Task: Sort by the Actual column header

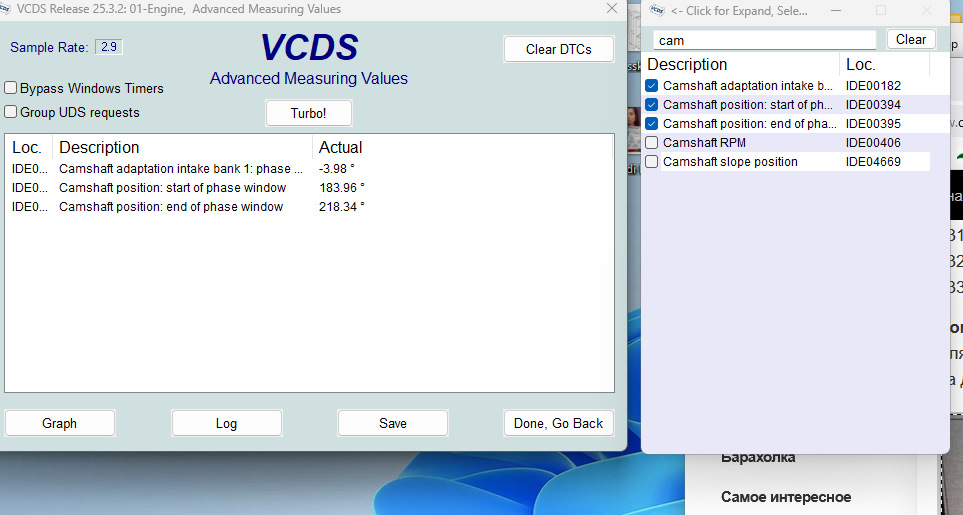Action: 340,147
